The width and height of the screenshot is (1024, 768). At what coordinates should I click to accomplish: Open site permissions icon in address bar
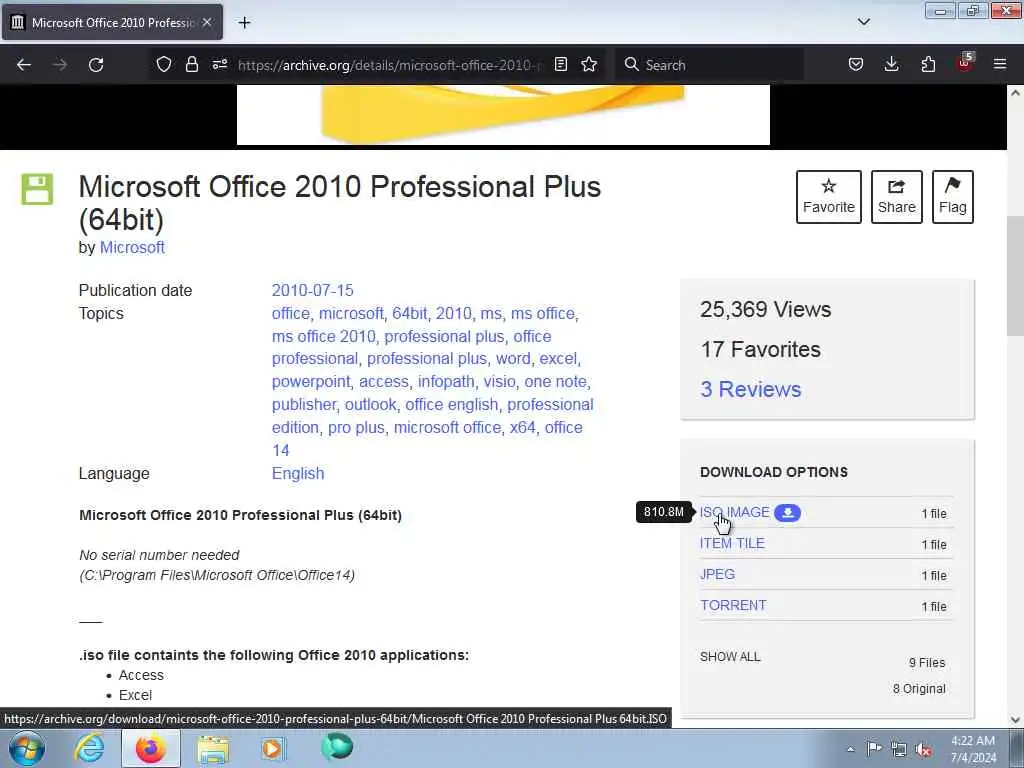pyautogui.click(x=219, y=64)
